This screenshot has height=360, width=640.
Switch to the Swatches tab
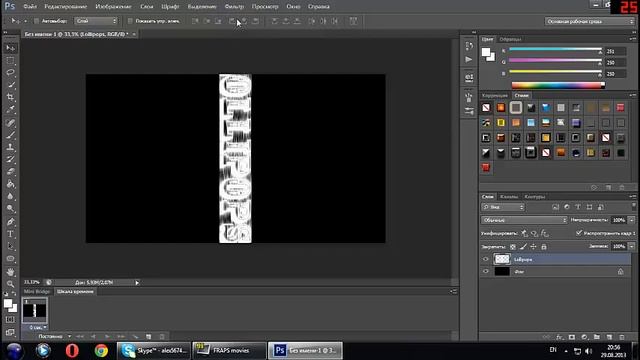coord(510,39)
